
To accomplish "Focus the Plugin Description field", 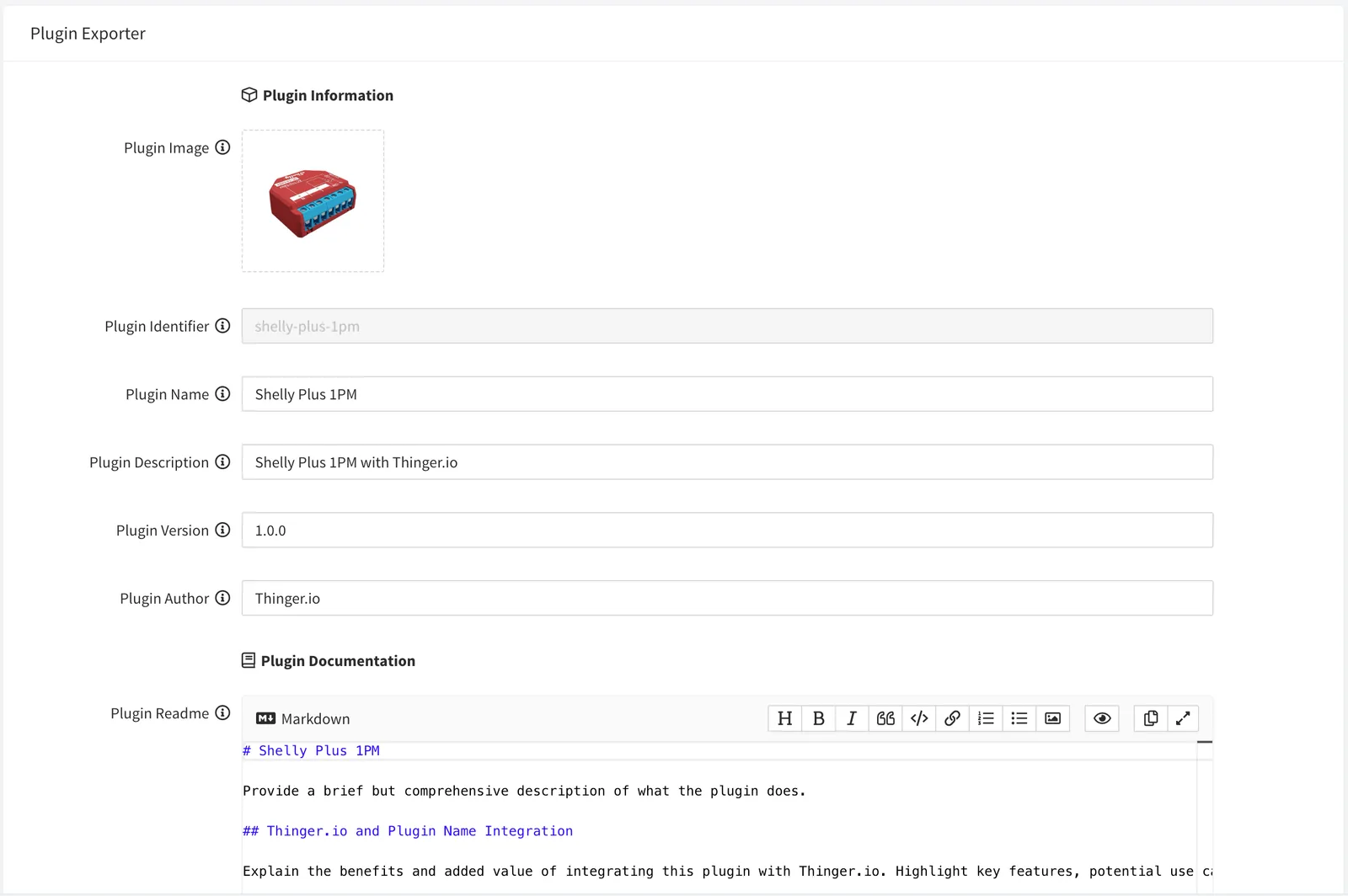I will (727, 462).
